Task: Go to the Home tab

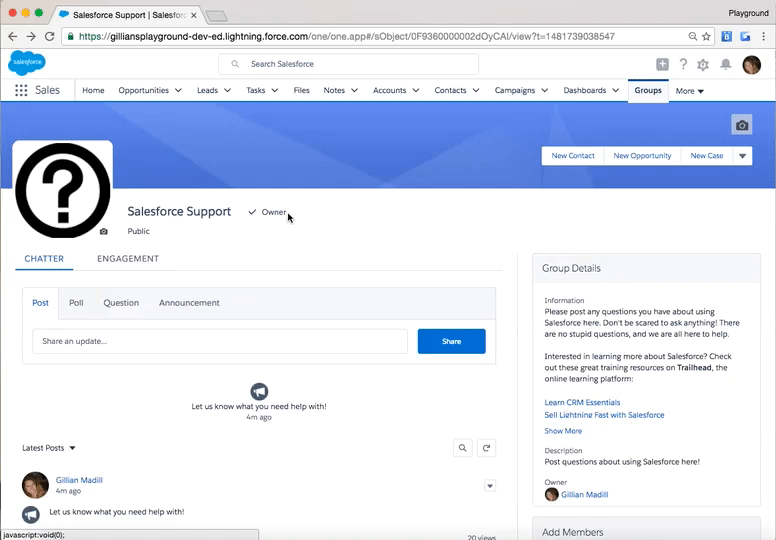Action: click(x=93, y=90)
